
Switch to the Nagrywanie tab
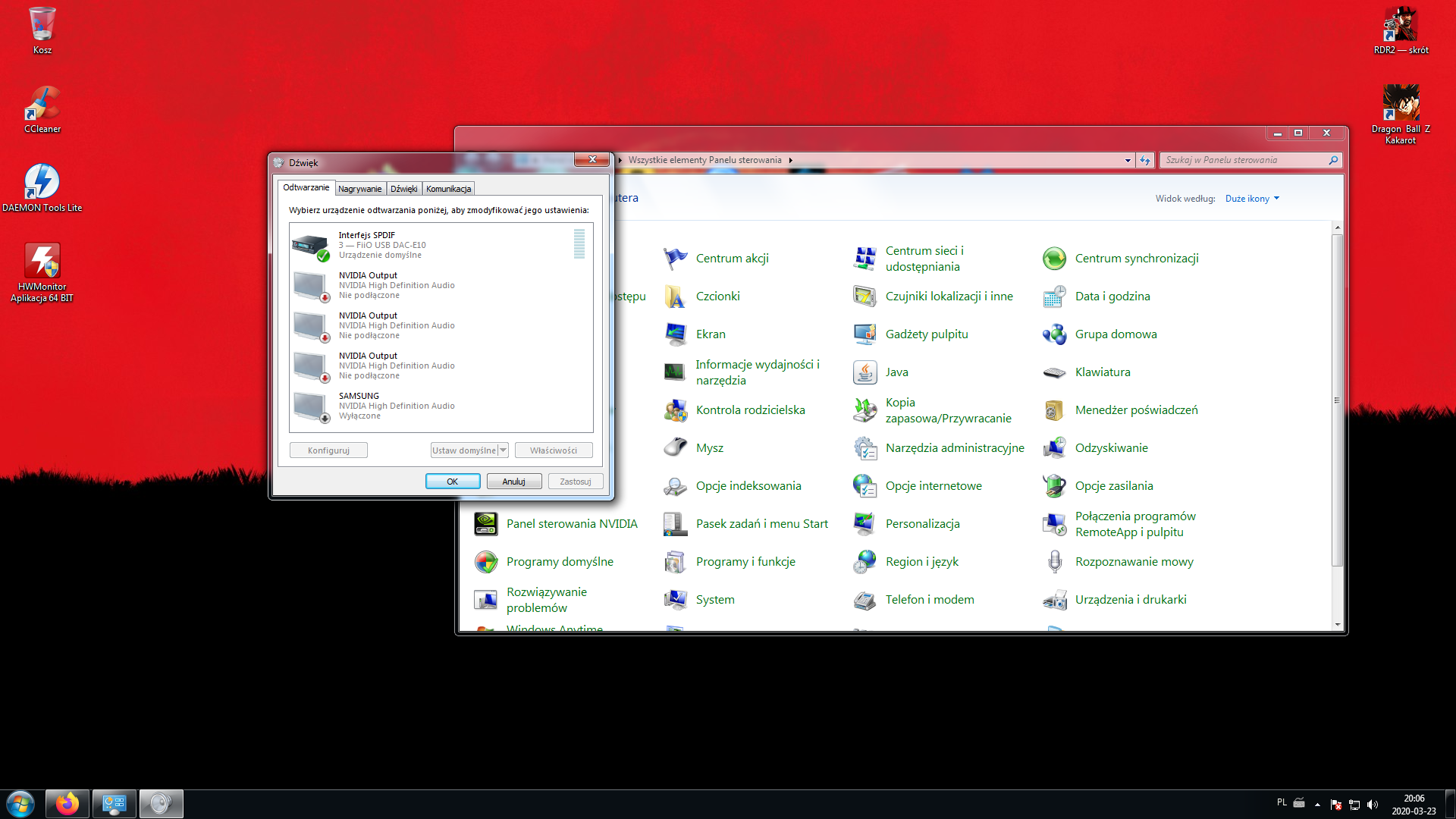point(359,189)
